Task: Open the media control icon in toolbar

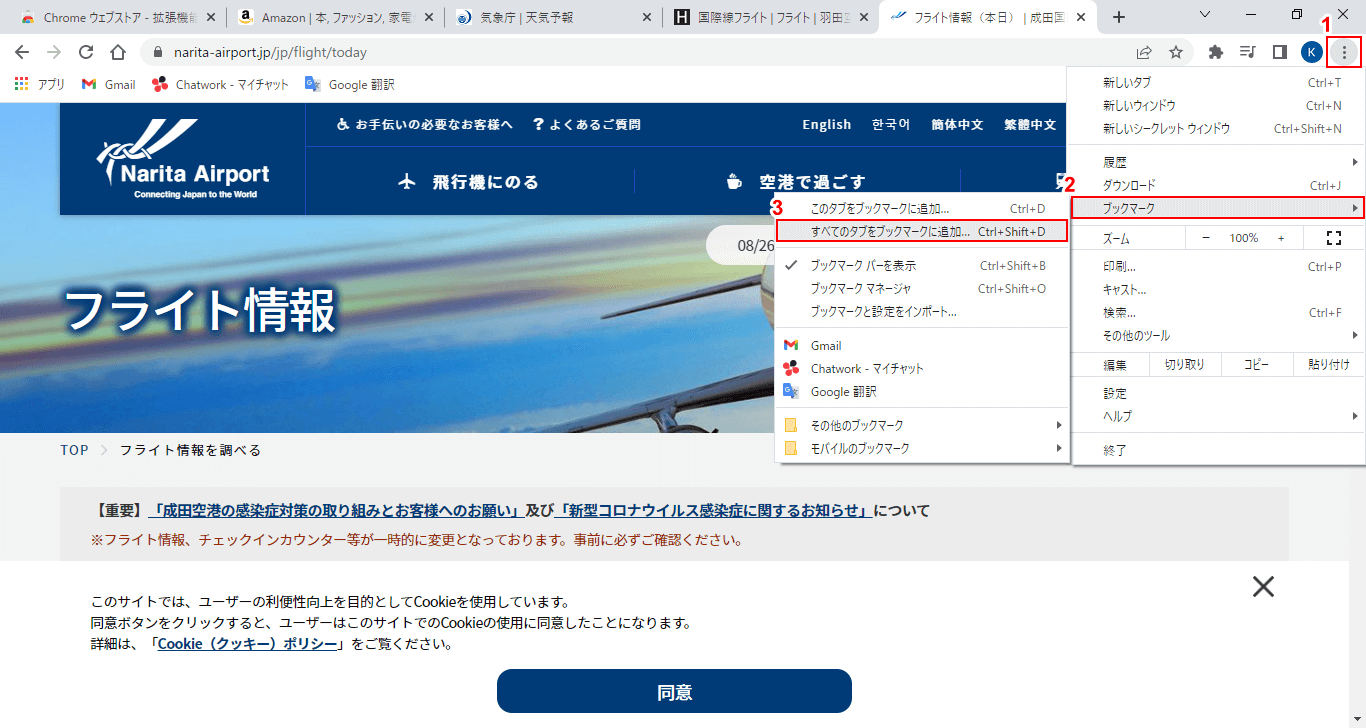Action: (1248, 52)
